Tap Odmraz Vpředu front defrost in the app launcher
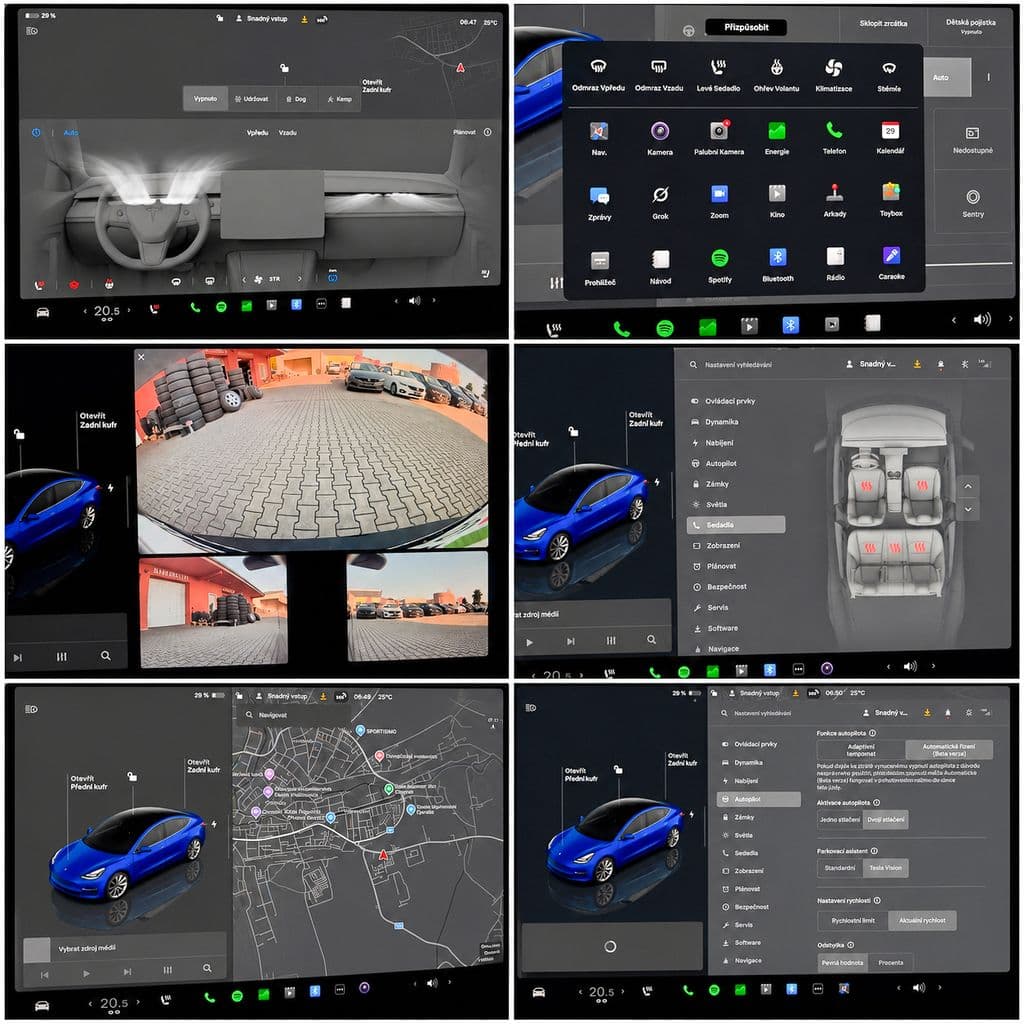This screenshot has width=1024, height=1024. pyautogui.click(x=598, y=75)
